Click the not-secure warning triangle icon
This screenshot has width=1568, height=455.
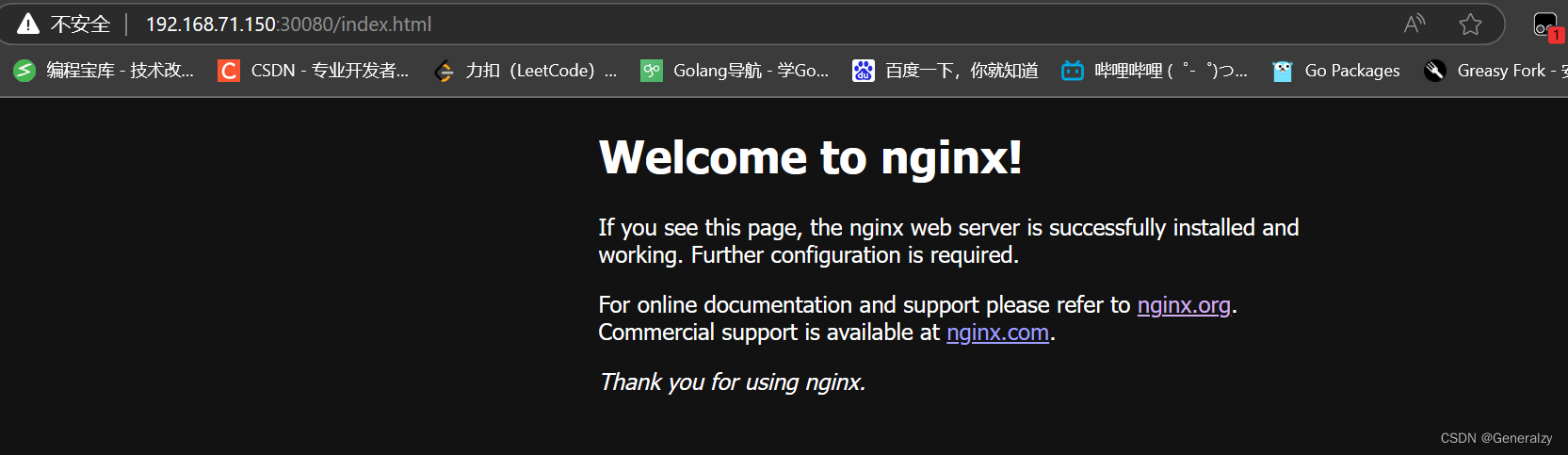point(28,24)
